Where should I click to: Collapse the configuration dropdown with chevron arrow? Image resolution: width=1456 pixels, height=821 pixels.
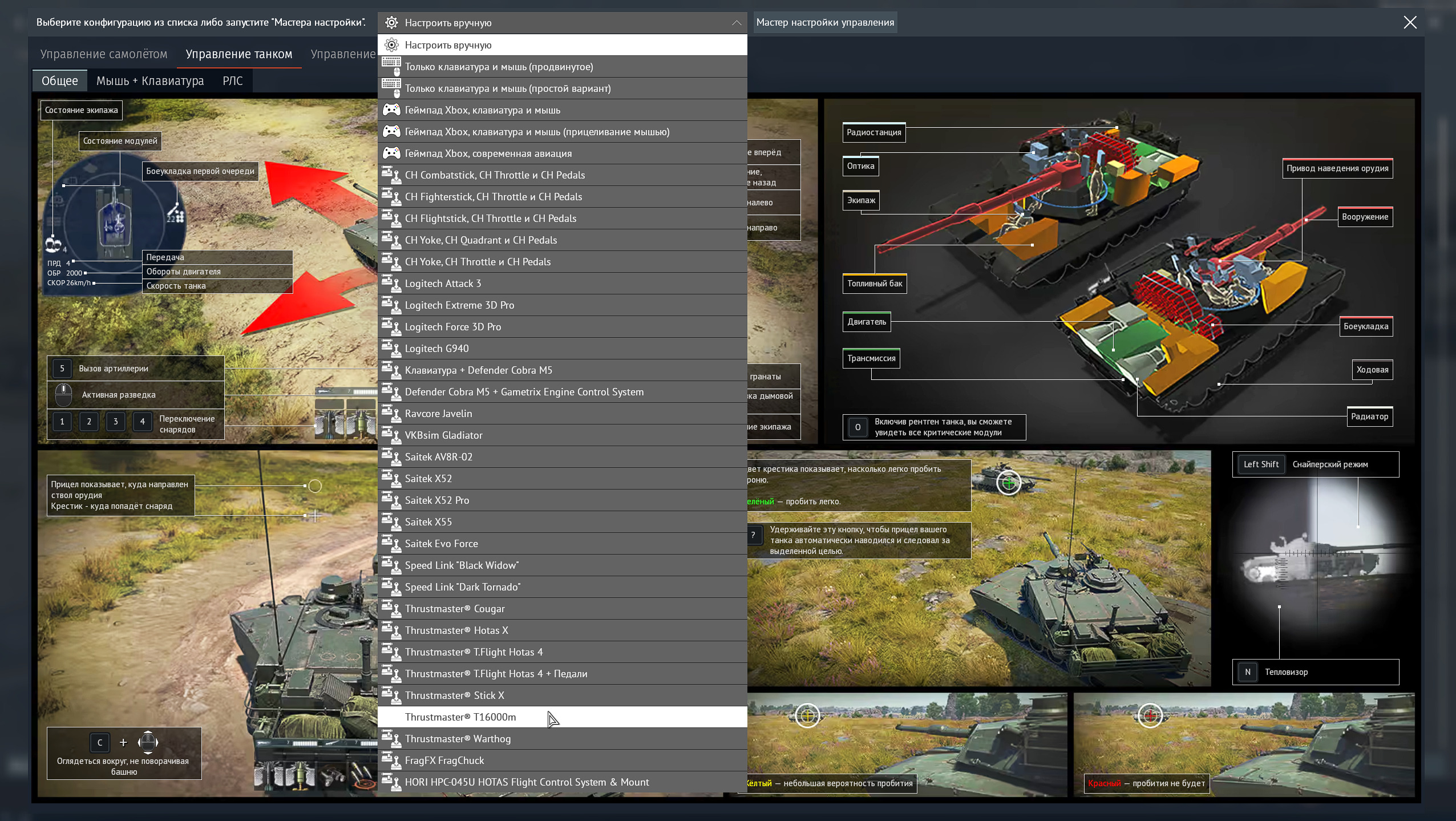click(736, 23)
